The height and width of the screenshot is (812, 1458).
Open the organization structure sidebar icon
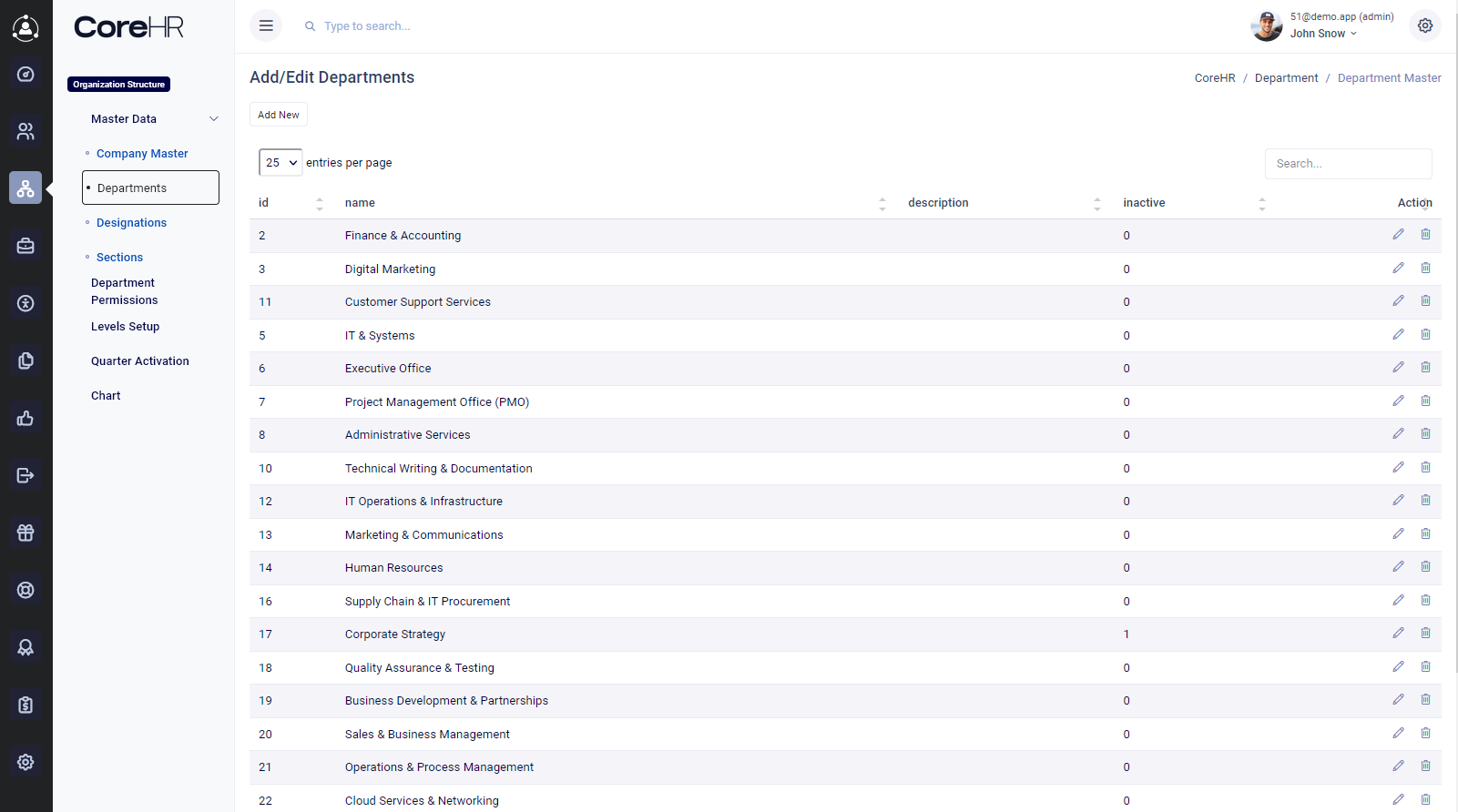(x=25, y=188)
